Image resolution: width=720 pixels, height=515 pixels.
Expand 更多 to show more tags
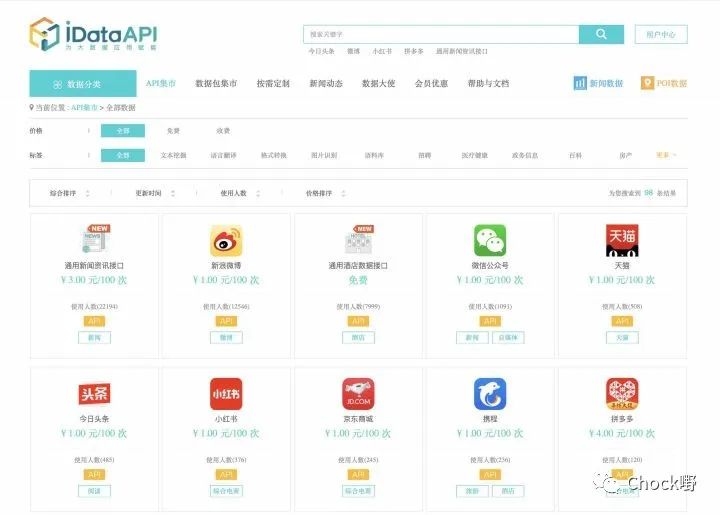point(666,155)
